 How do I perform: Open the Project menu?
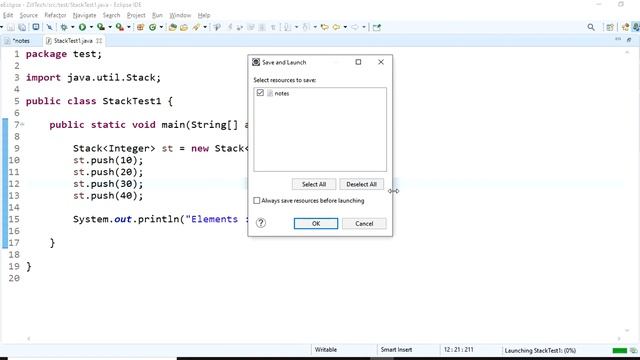click(x=136, y=15)
